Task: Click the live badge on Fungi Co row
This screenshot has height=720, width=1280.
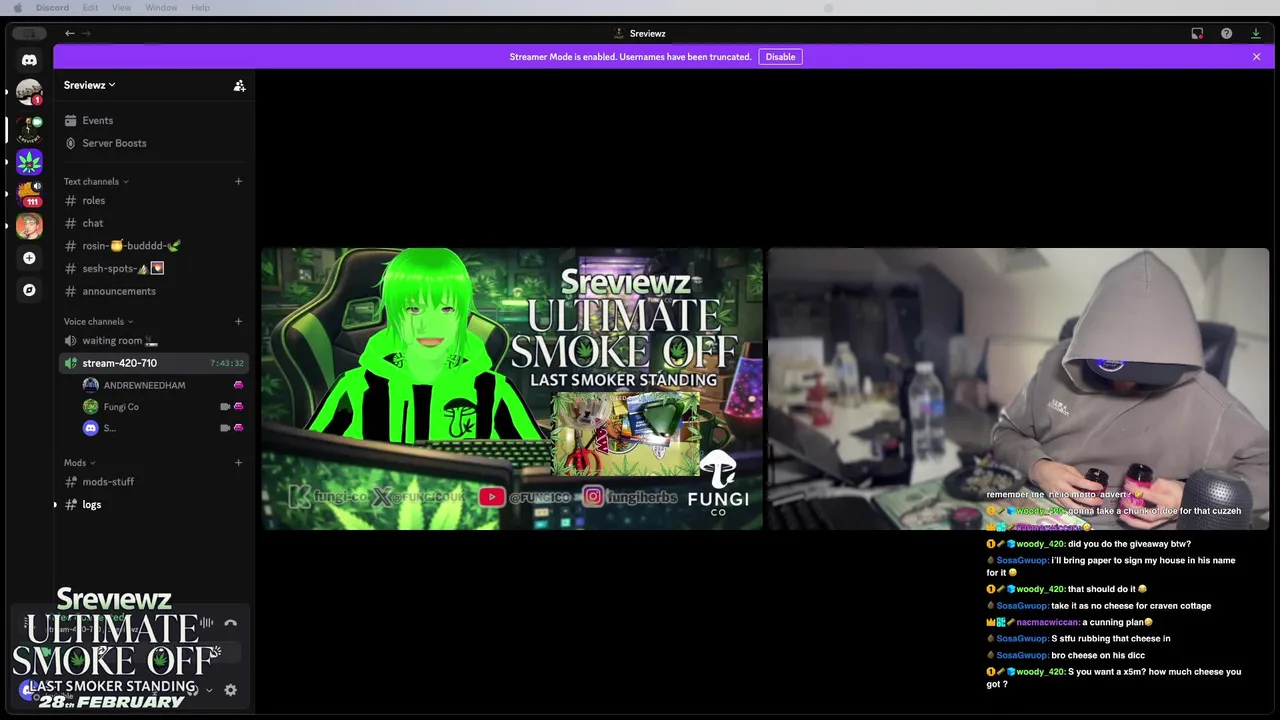Action: (x=238, y=407)
